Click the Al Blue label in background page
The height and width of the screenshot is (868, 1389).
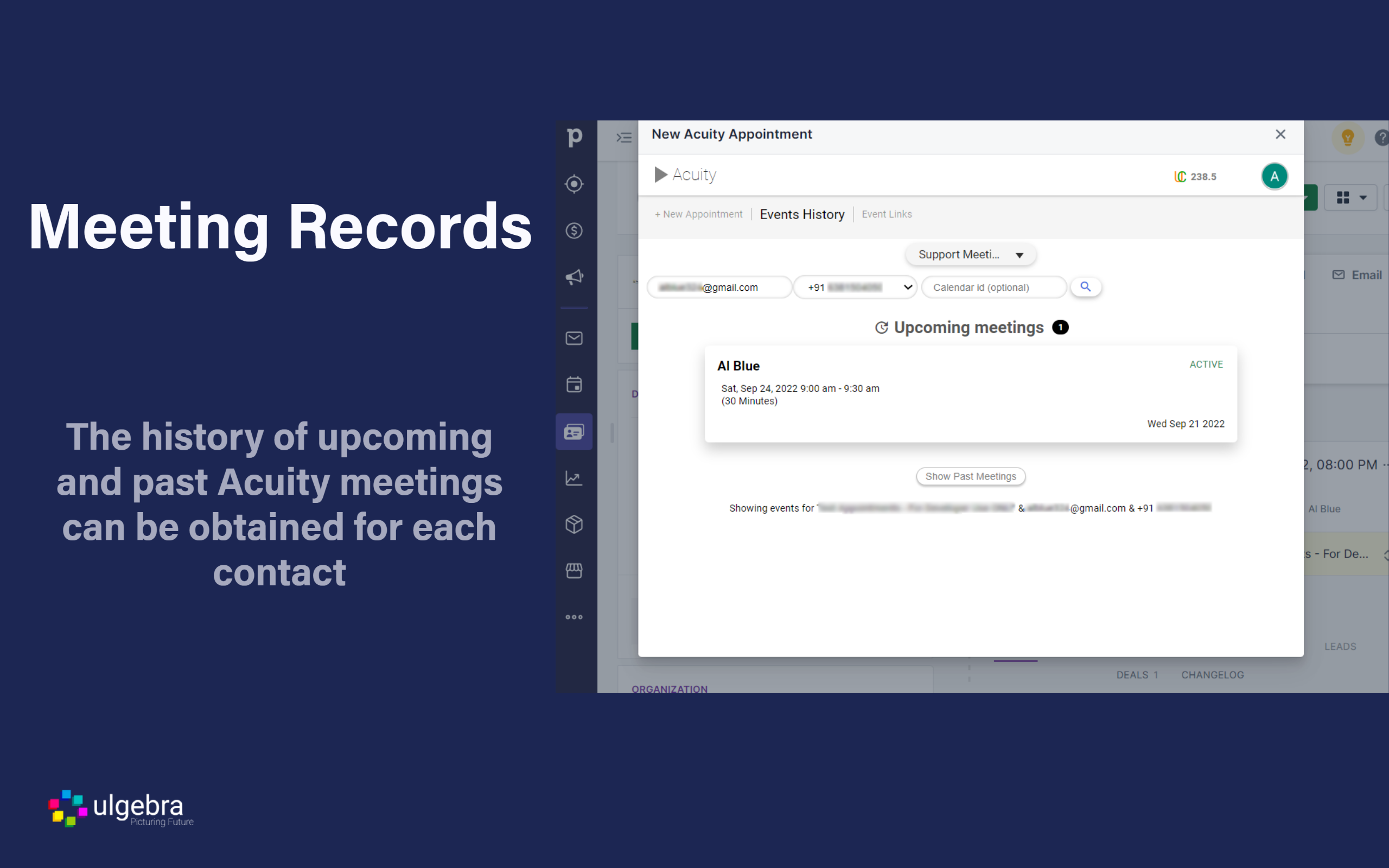tap(1324, 509)
